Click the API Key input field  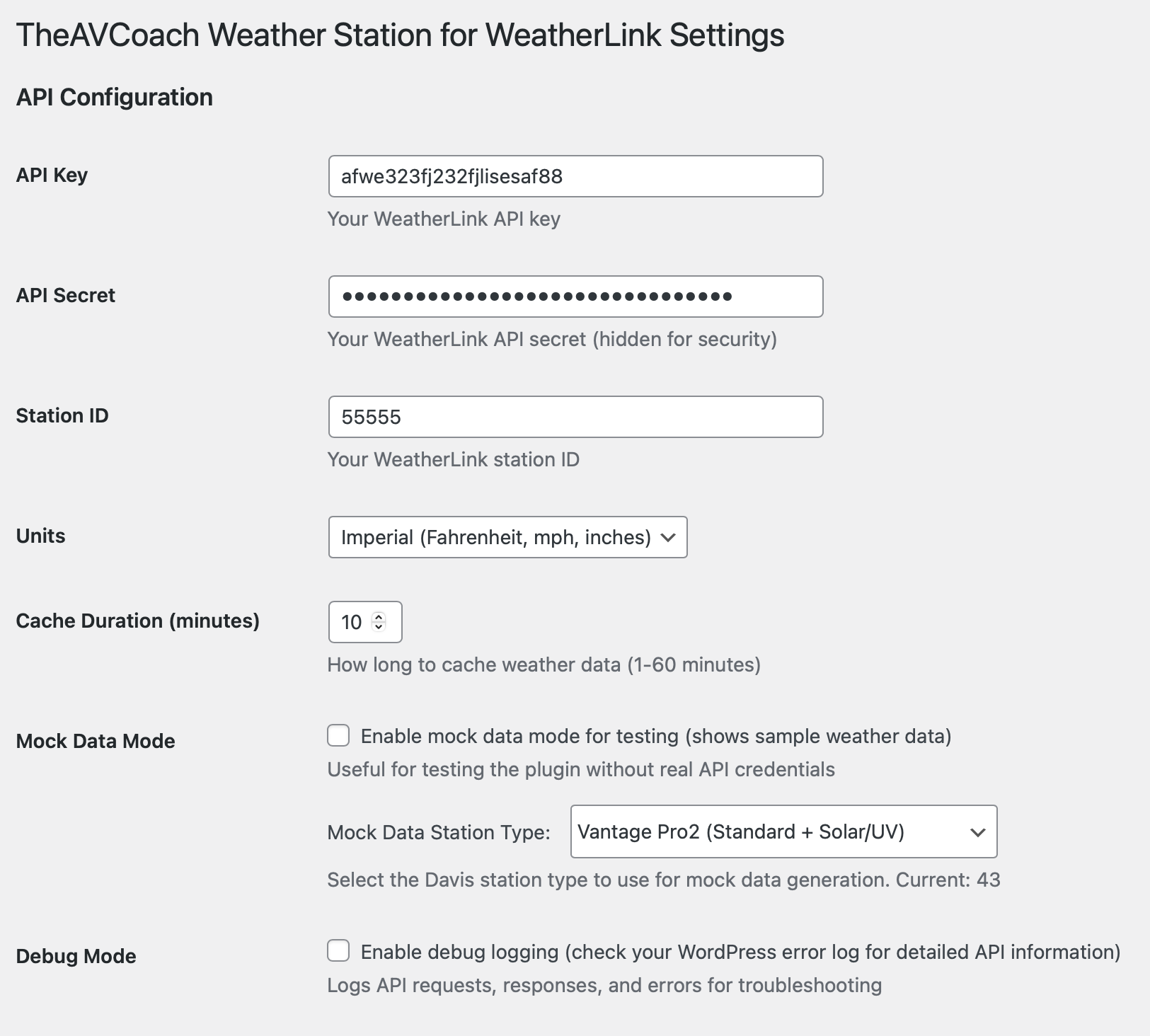point(575,176)
